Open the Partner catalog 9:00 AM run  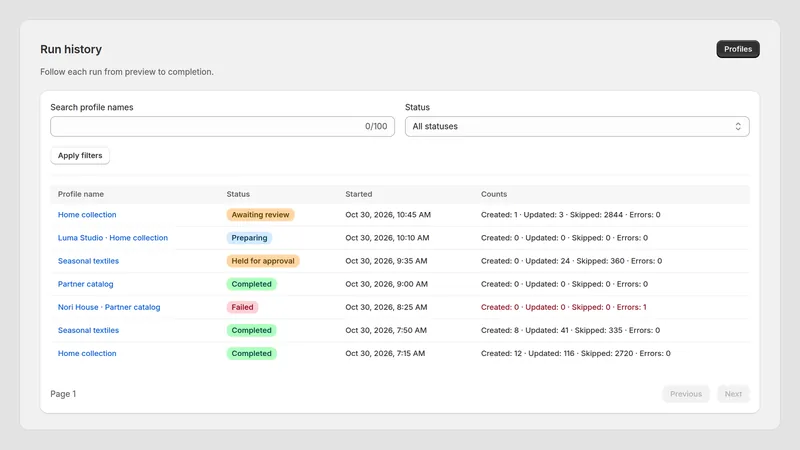pos(86,284)
